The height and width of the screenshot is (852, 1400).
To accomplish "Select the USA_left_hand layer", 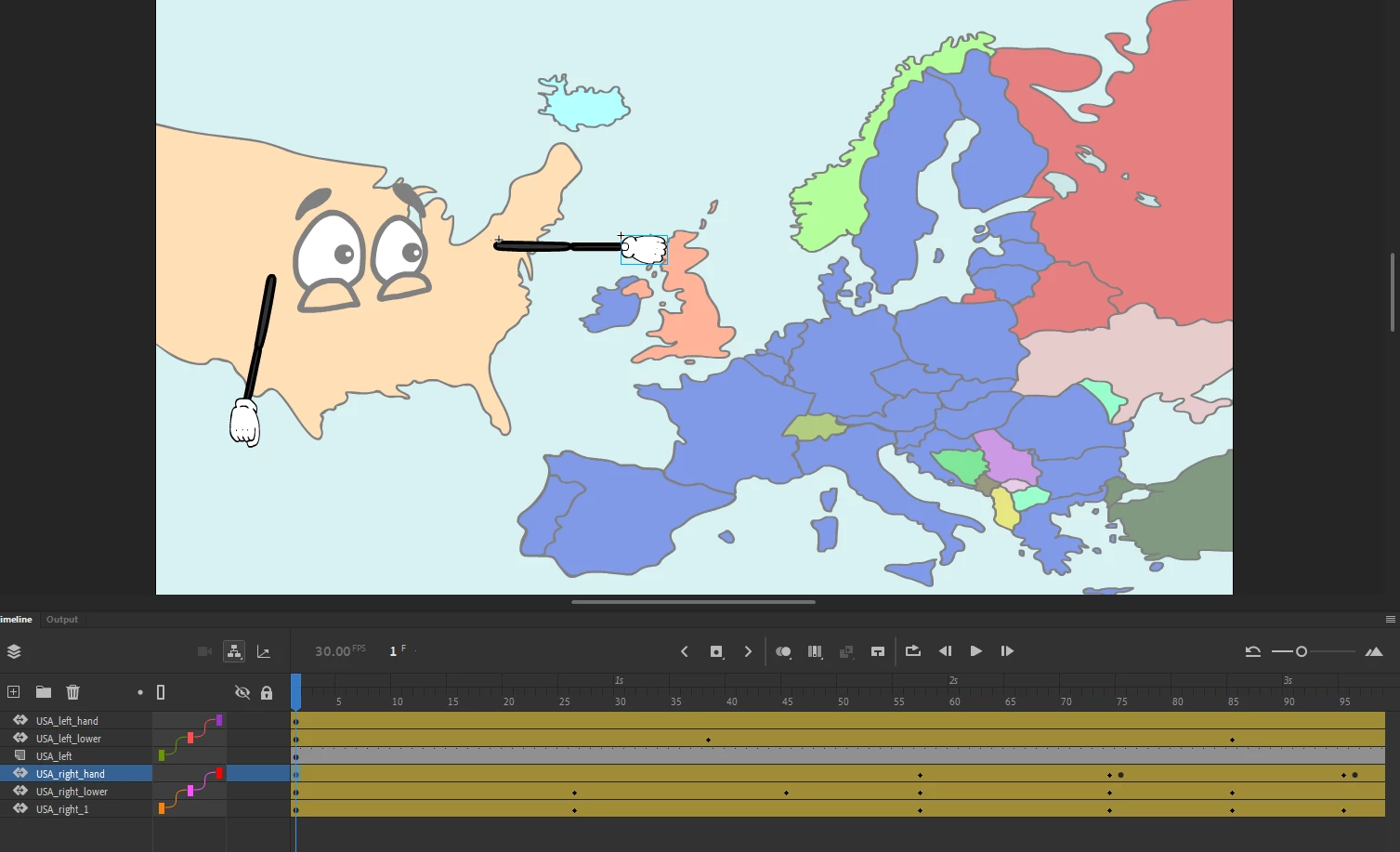I will 67,721.
